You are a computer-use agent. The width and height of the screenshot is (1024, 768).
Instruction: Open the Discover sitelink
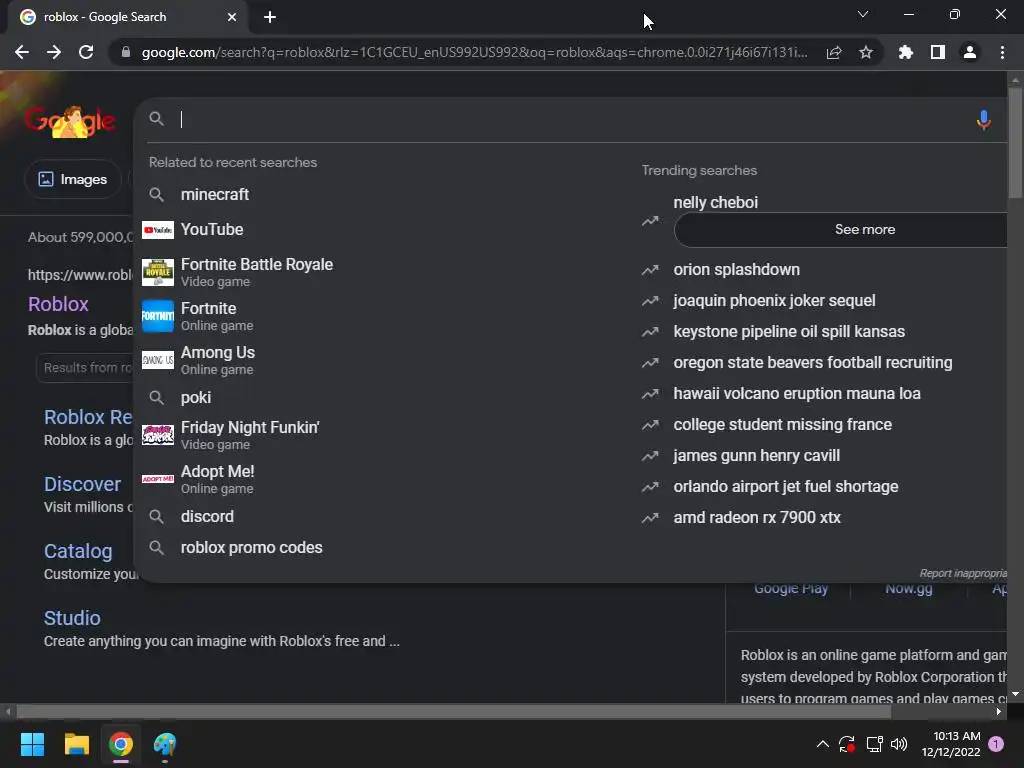coord(82,484)
